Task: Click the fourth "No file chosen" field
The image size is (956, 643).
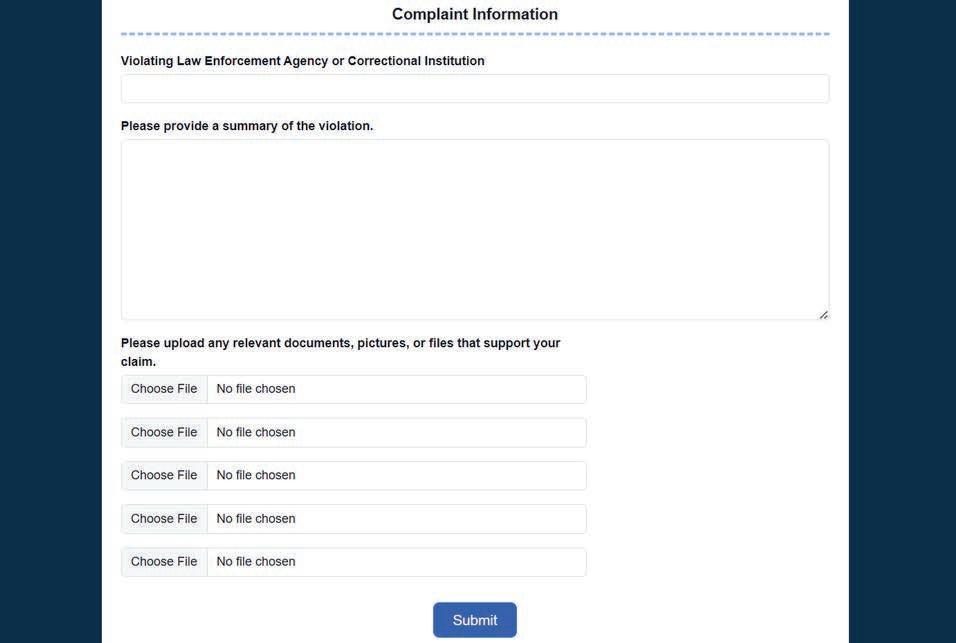Action: (395, 519)
